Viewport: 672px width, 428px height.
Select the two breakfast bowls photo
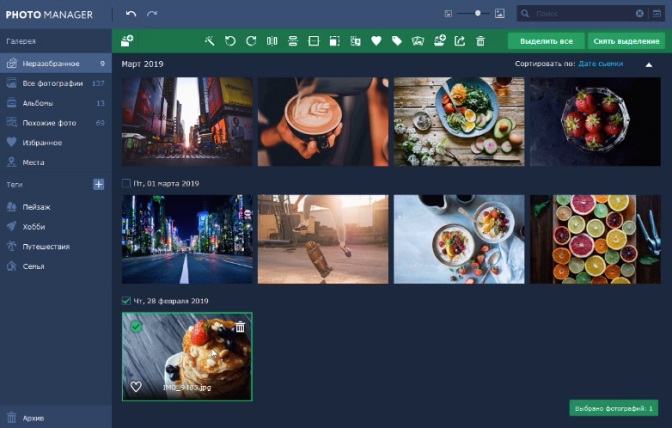(x=459, y=239)
